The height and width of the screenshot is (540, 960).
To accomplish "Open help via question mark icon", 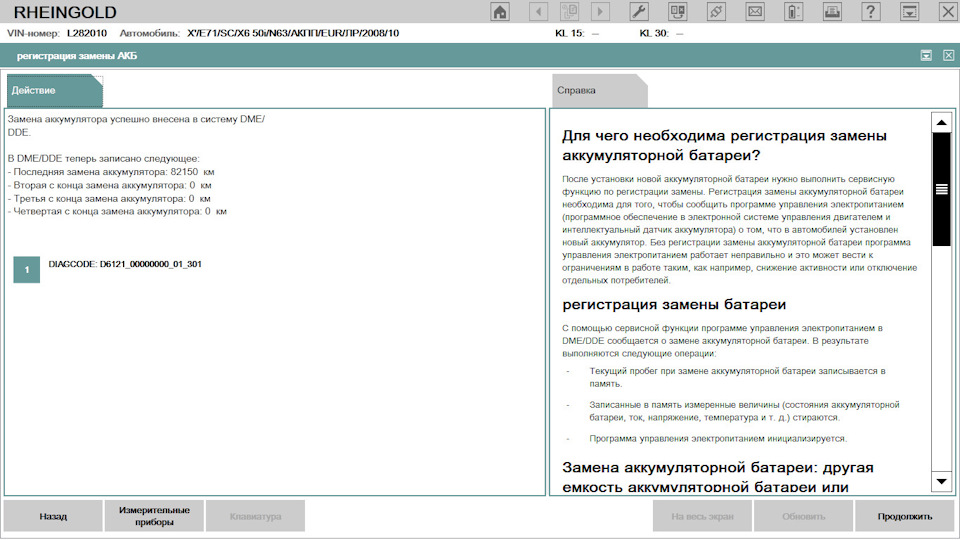I will [871, 12].
